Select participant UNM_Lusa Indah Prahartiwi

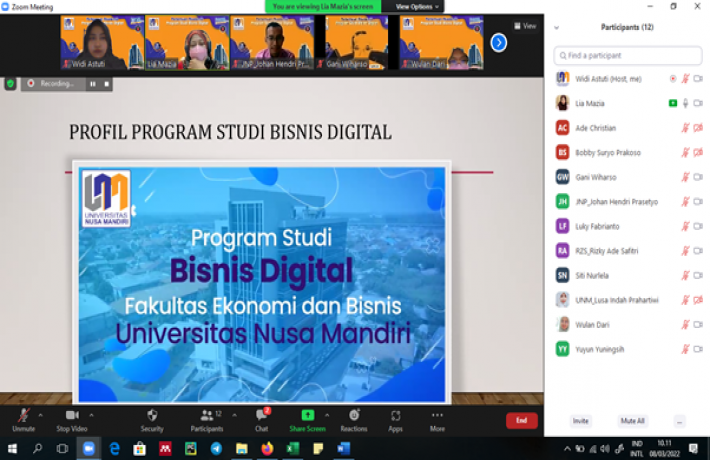[x=628, y=300]
